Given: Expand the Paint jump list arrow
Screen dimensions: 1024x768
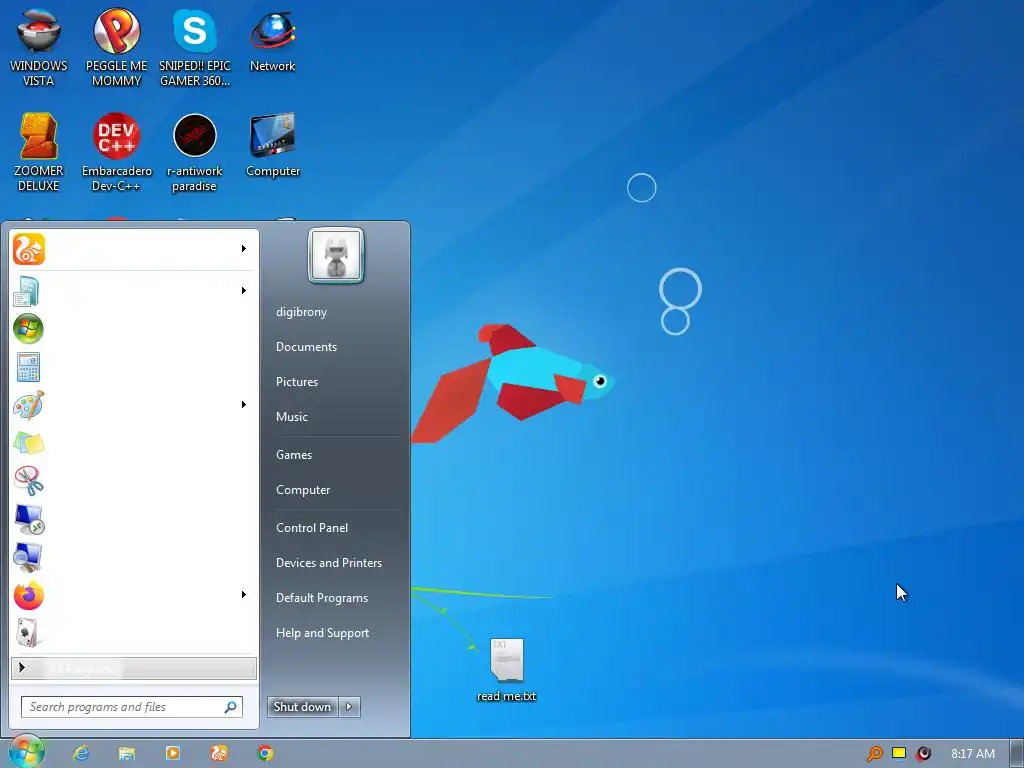Looking at the screenshot, I should [x=244, y=405].
